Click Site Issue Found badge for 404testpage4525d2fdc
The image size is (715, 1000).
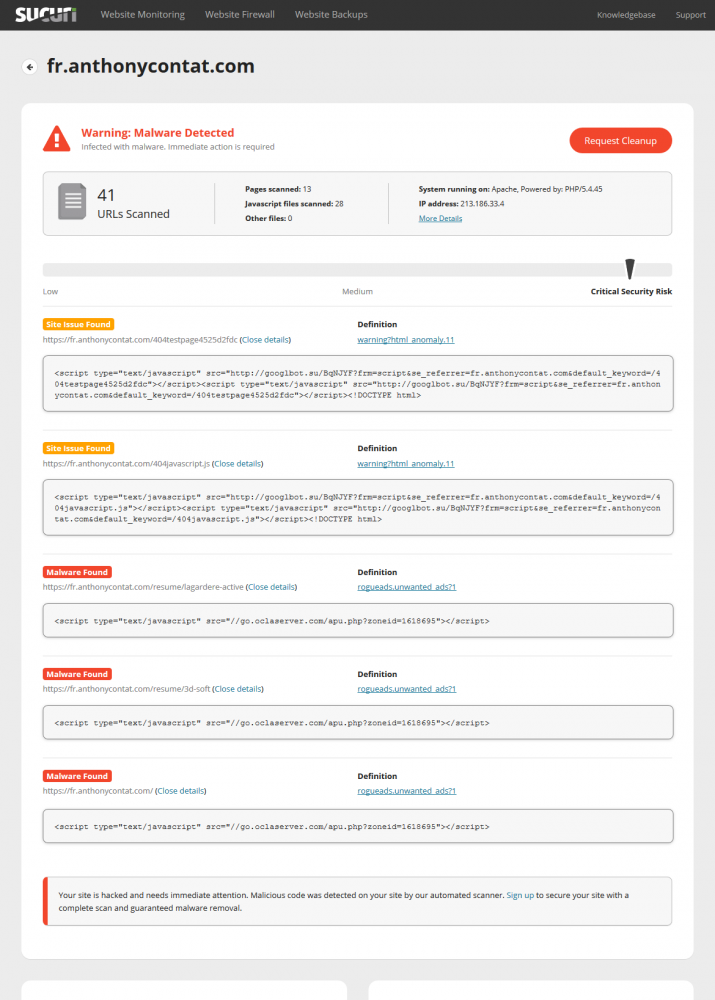pyautogui.click(x=78, y=324)
